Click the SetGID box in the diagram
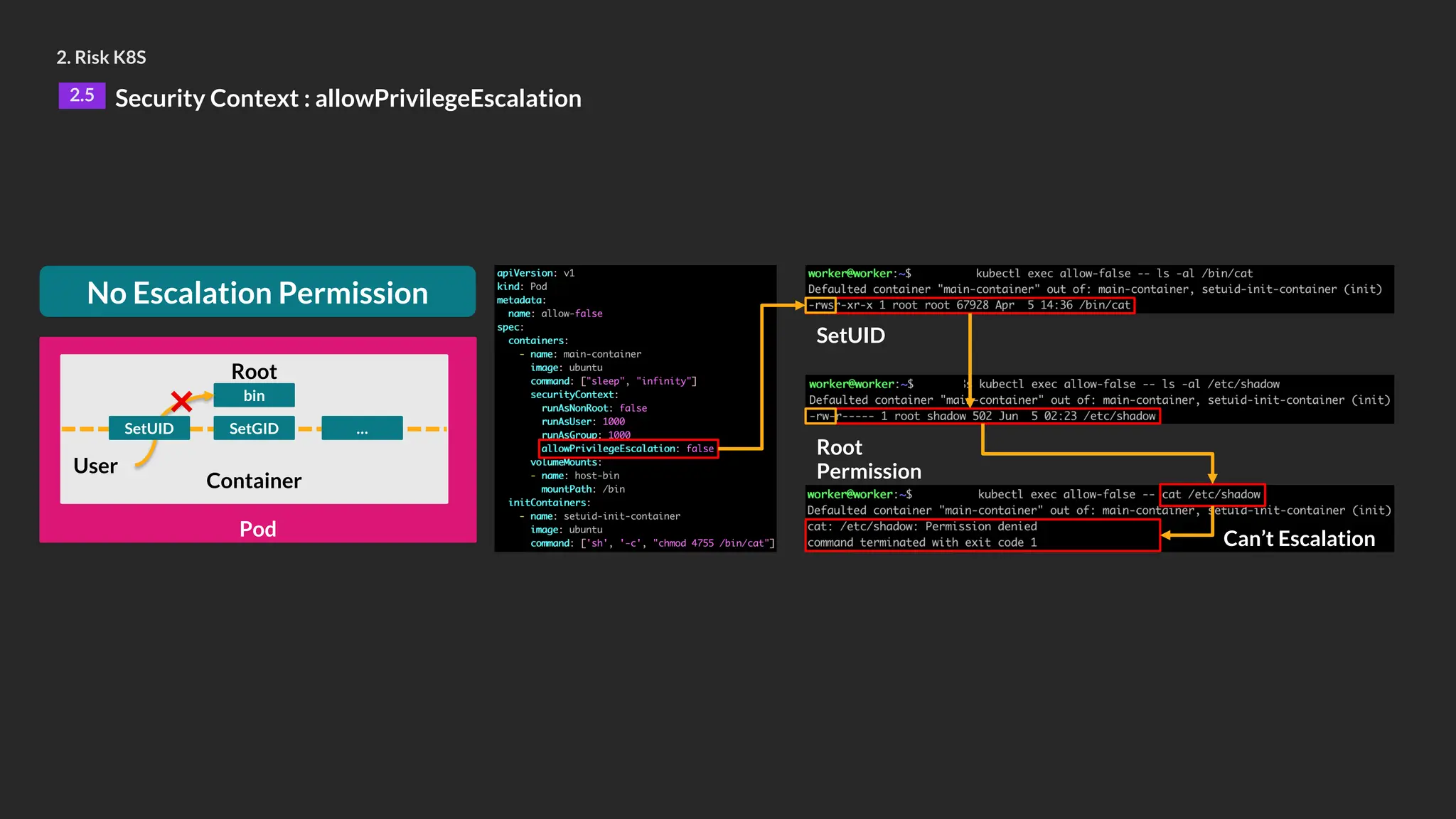The width and height of the screenshot is (1456, 819). click(254, 428)
